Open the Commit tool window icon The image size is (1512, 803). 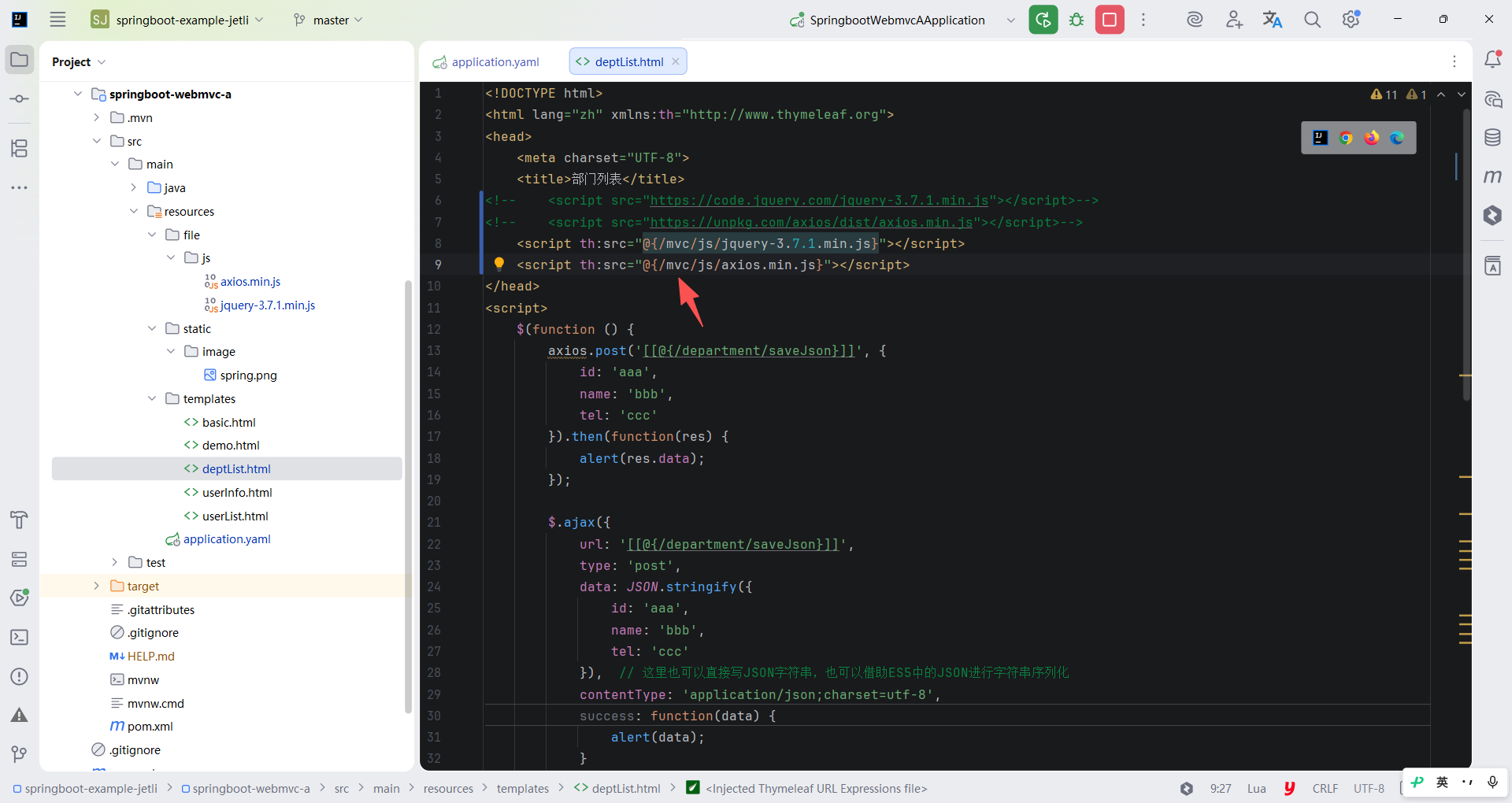click(x=20, y=98)
